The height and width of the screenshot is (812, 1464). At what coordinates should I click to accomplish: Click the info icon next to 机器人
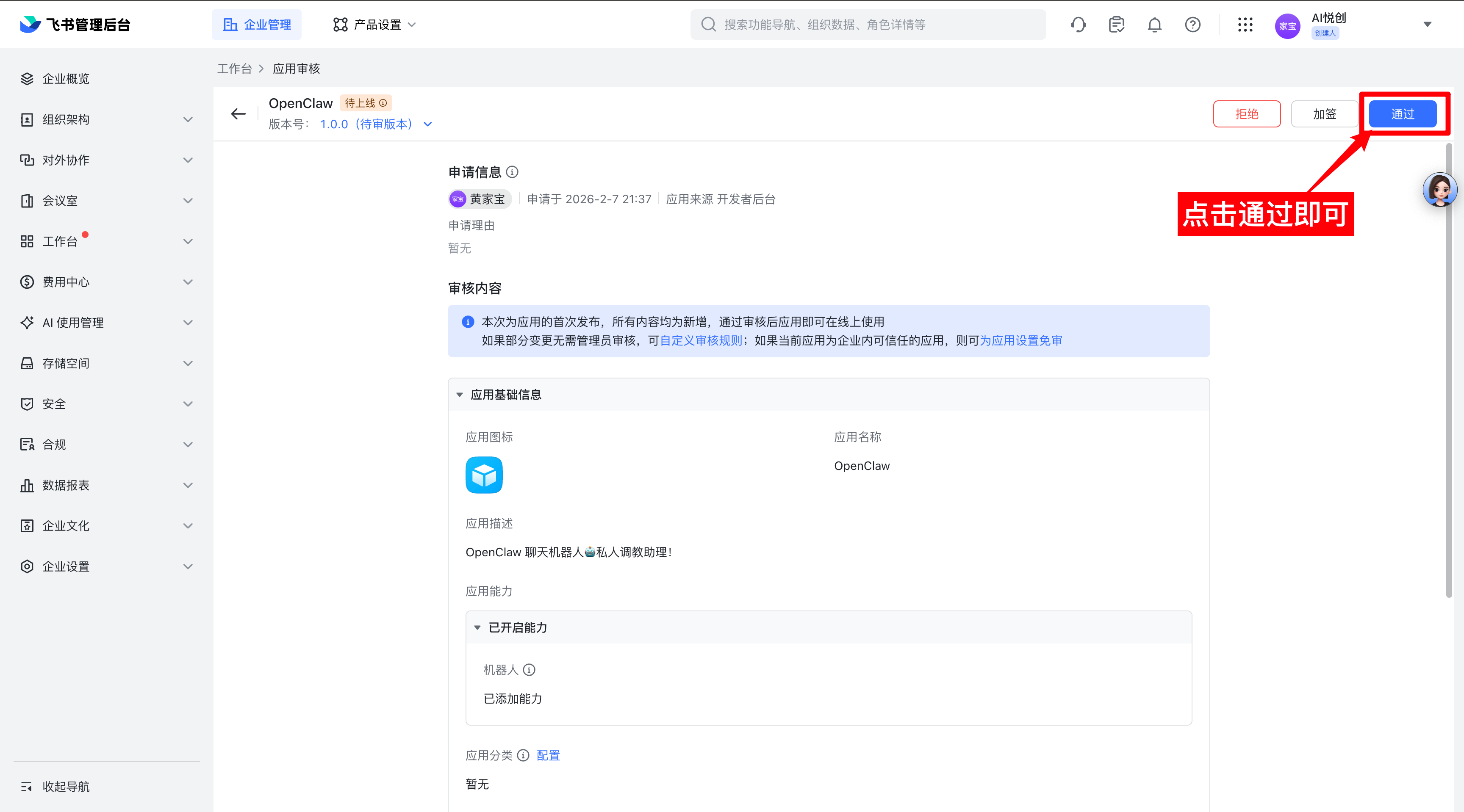[x=529, y=669]
